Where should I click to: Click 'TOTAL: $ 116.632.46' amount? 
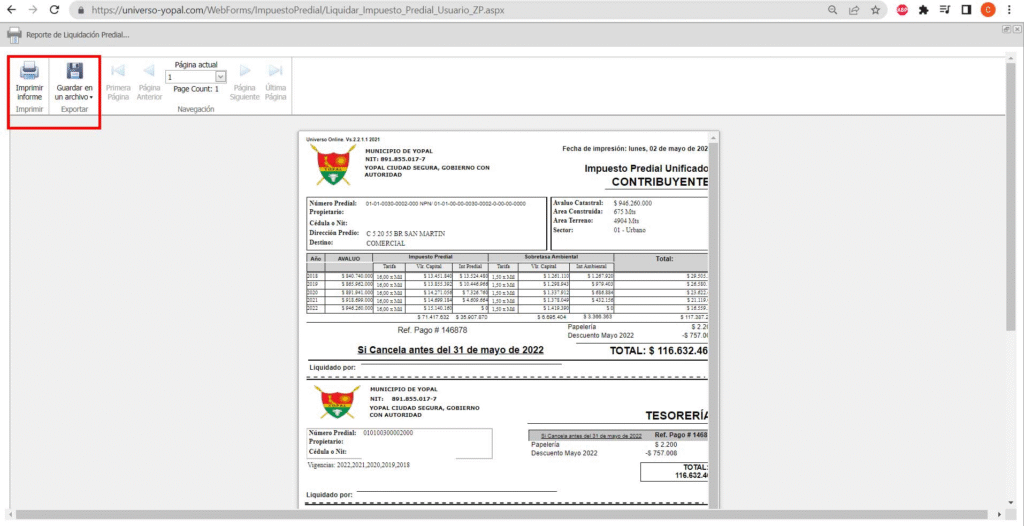coord(659,351)
